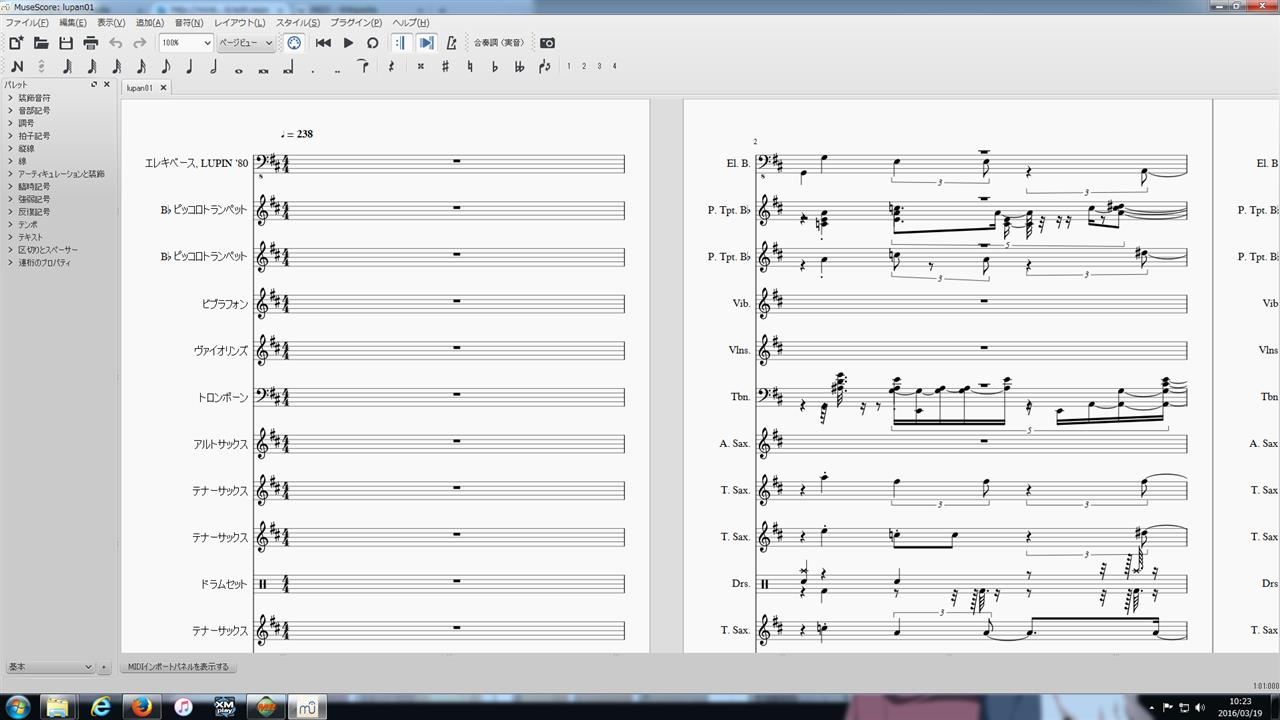This screenshot has width=1280, height=720.
Task: Open 編集(E) menu
Action: pos(73,22)
